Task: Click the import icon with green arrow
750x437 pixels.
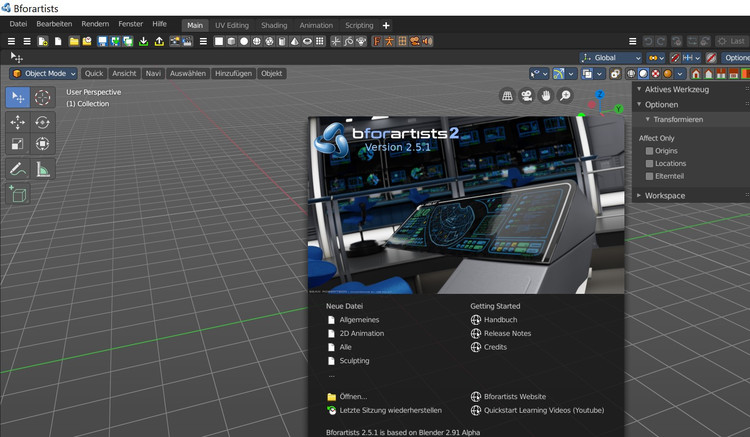Action: [143, 41]
